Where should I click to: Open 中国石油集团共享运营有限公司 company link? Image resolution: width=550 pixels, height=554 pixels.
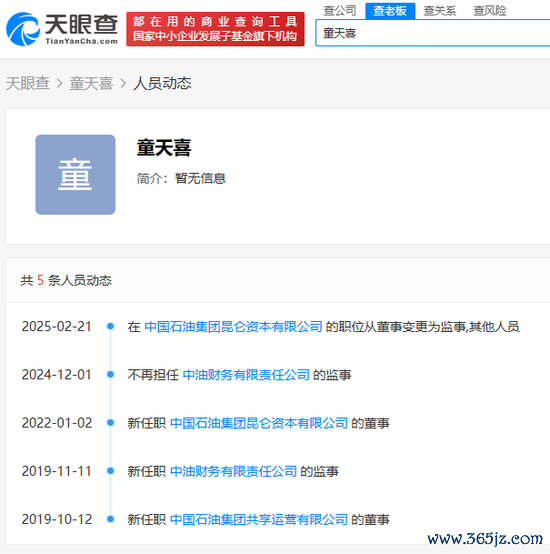point(259,519)
